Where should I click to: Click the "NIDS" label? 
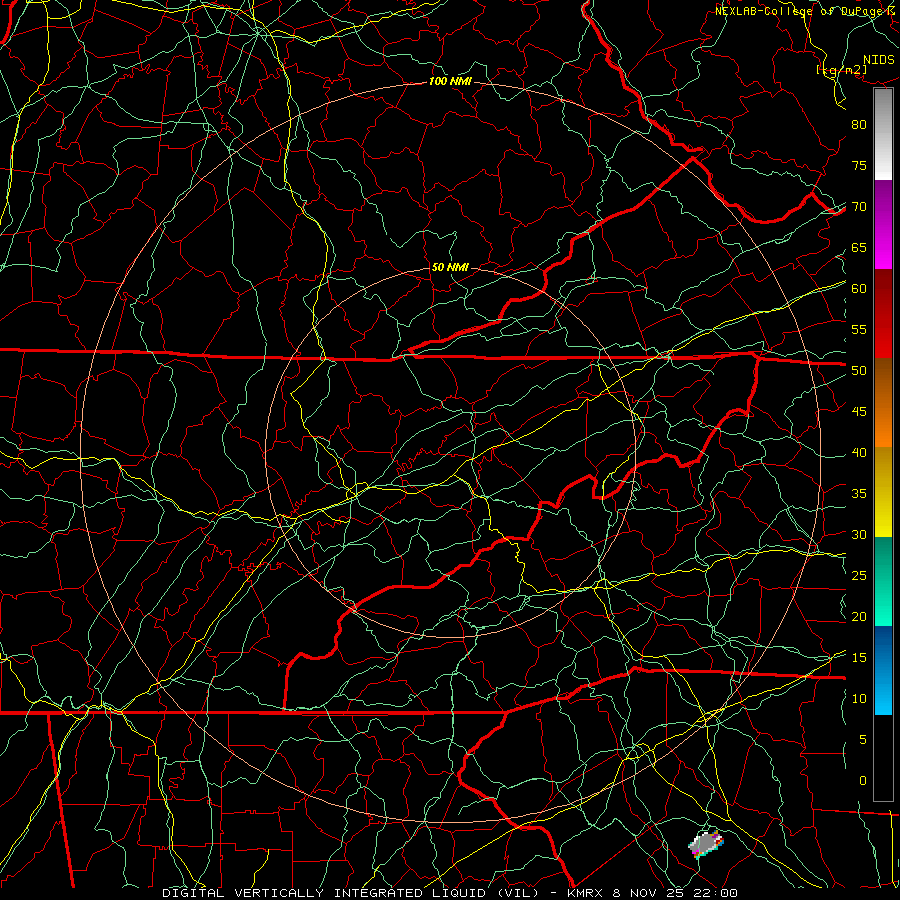click(879, 60)
